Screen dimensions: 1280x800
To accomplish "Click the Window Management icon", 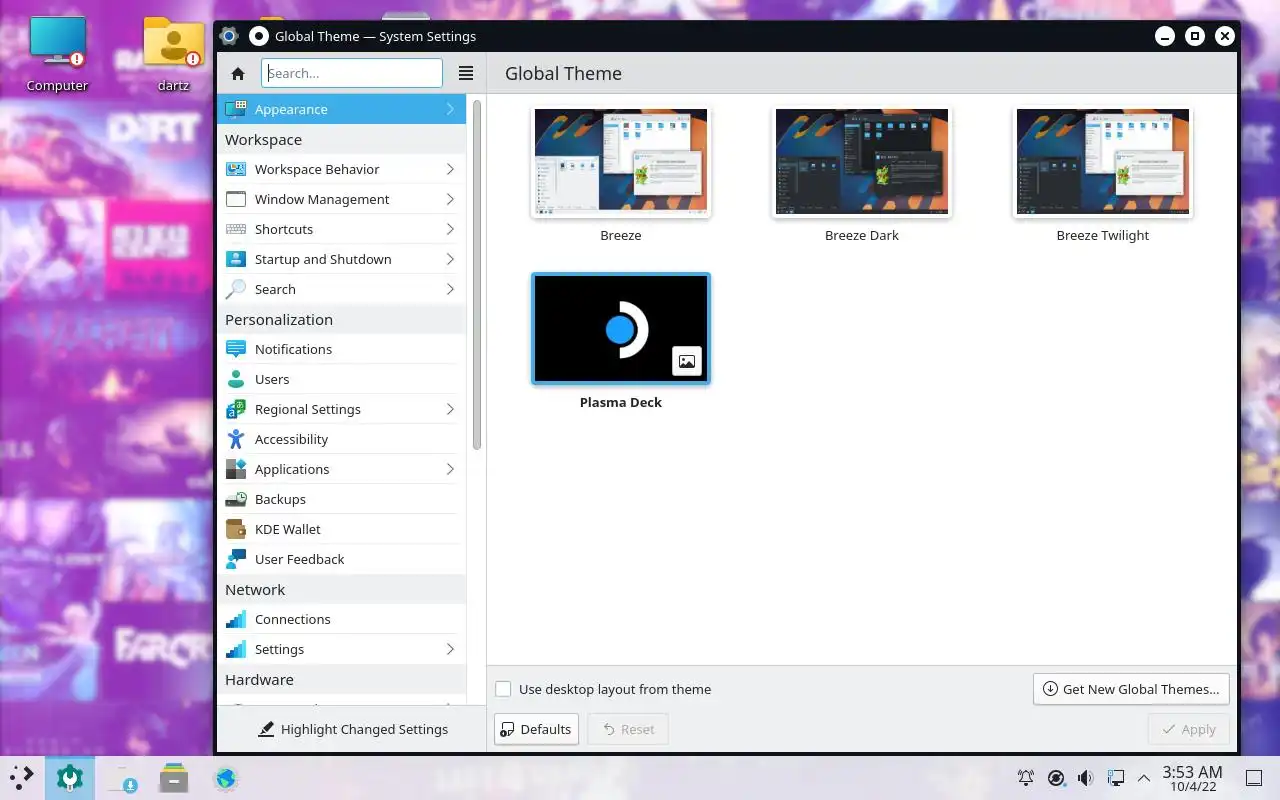I will click(236, 199).
